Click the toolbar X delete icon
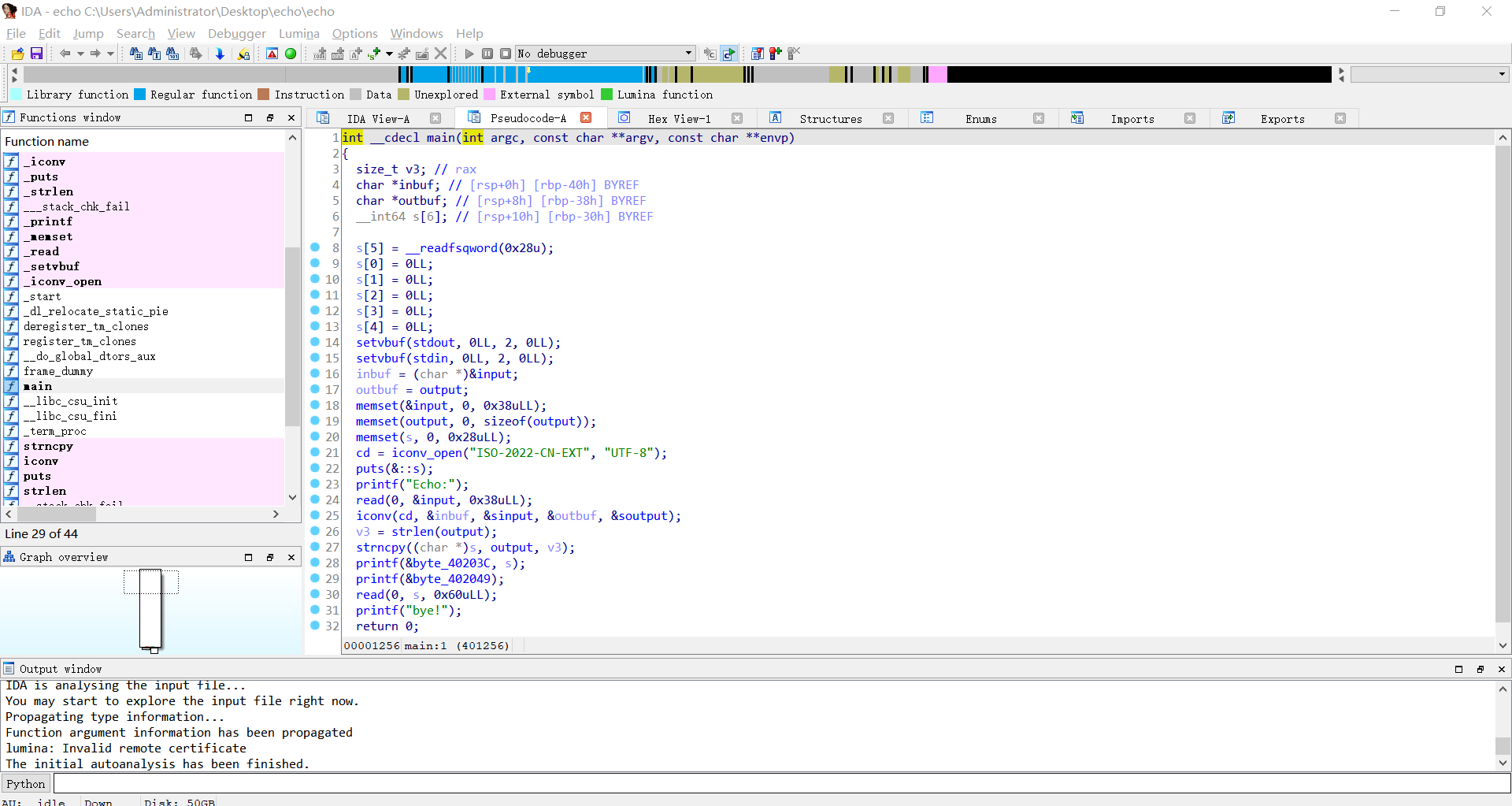Image resolution: width=1512 pixels, height=806 pixels. click(441, 54)
